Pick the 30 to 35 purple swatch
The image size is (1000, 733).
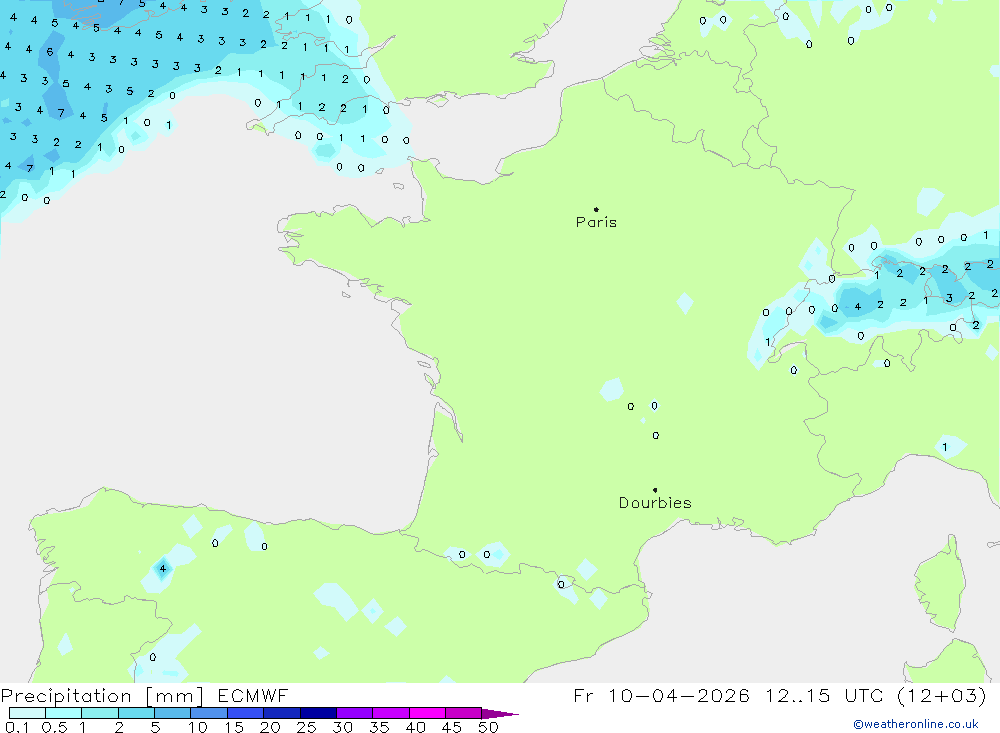(x=355, y=713)
